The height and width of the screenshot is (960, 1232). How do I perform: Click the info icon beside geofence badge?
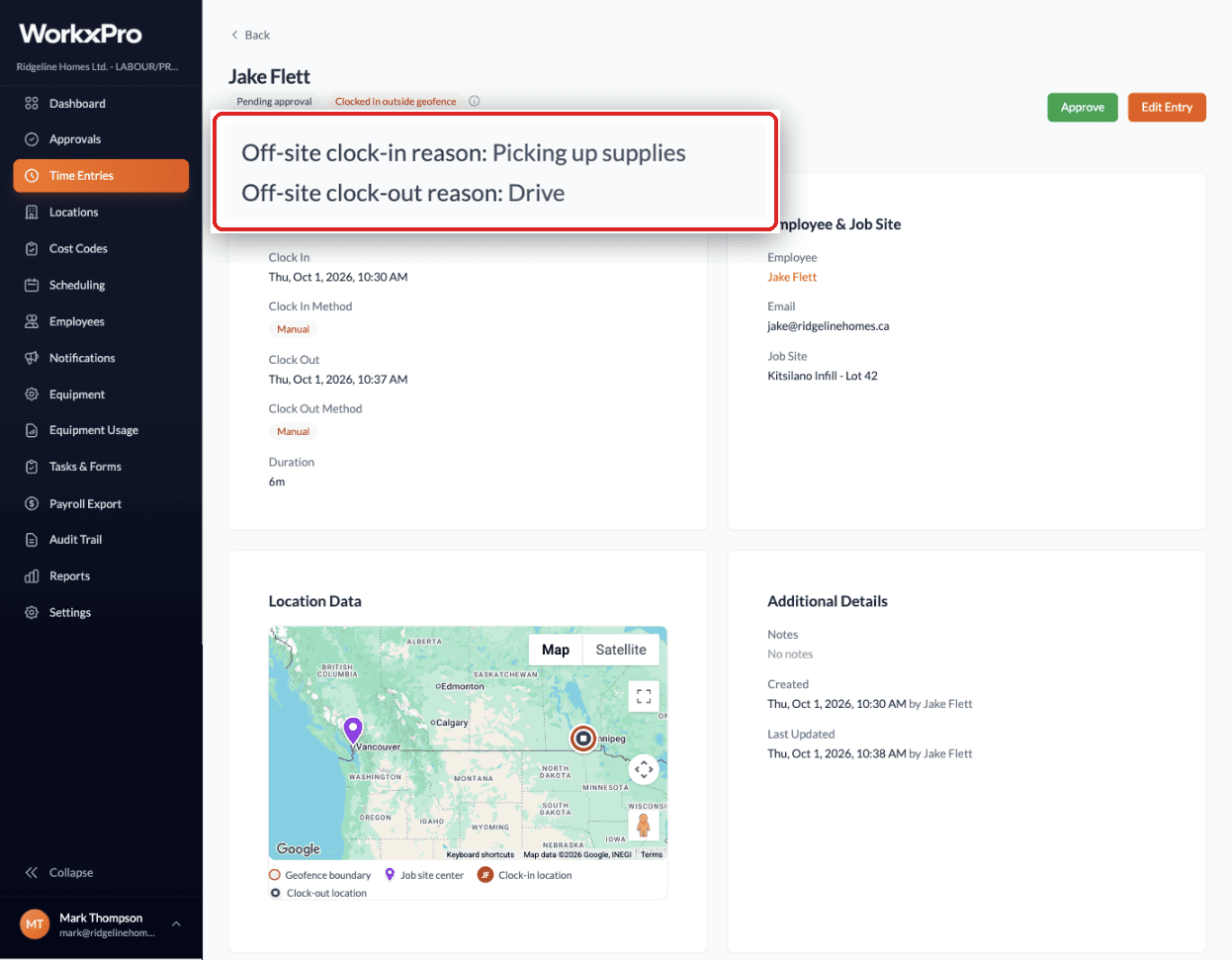[x=475, y=101]
